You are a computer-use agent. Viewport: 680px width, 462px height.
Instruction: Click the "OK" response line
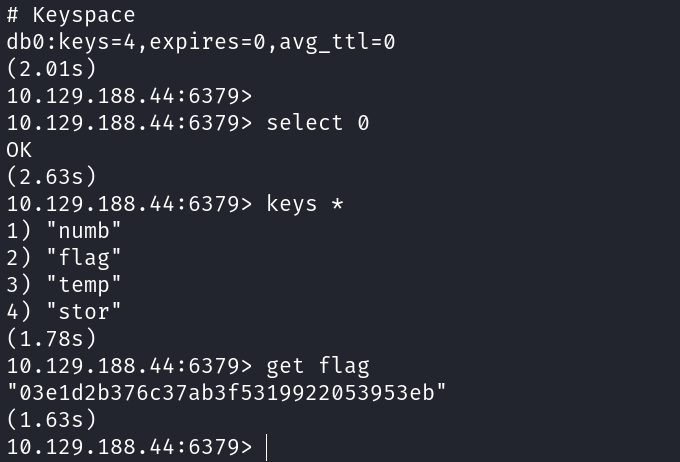coord(19,150)
